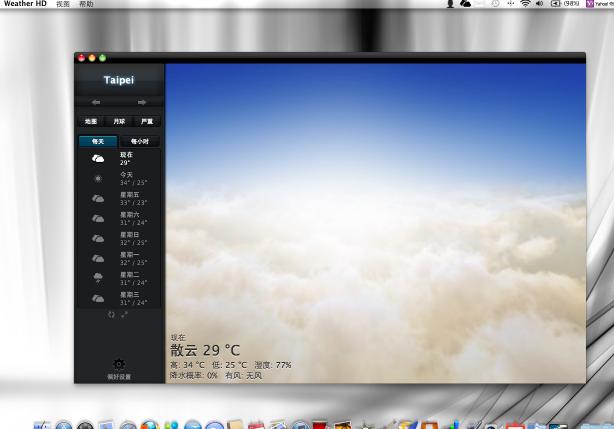
Task: Open the 视图 menu in the menu bar
Action: click(63, 4)
